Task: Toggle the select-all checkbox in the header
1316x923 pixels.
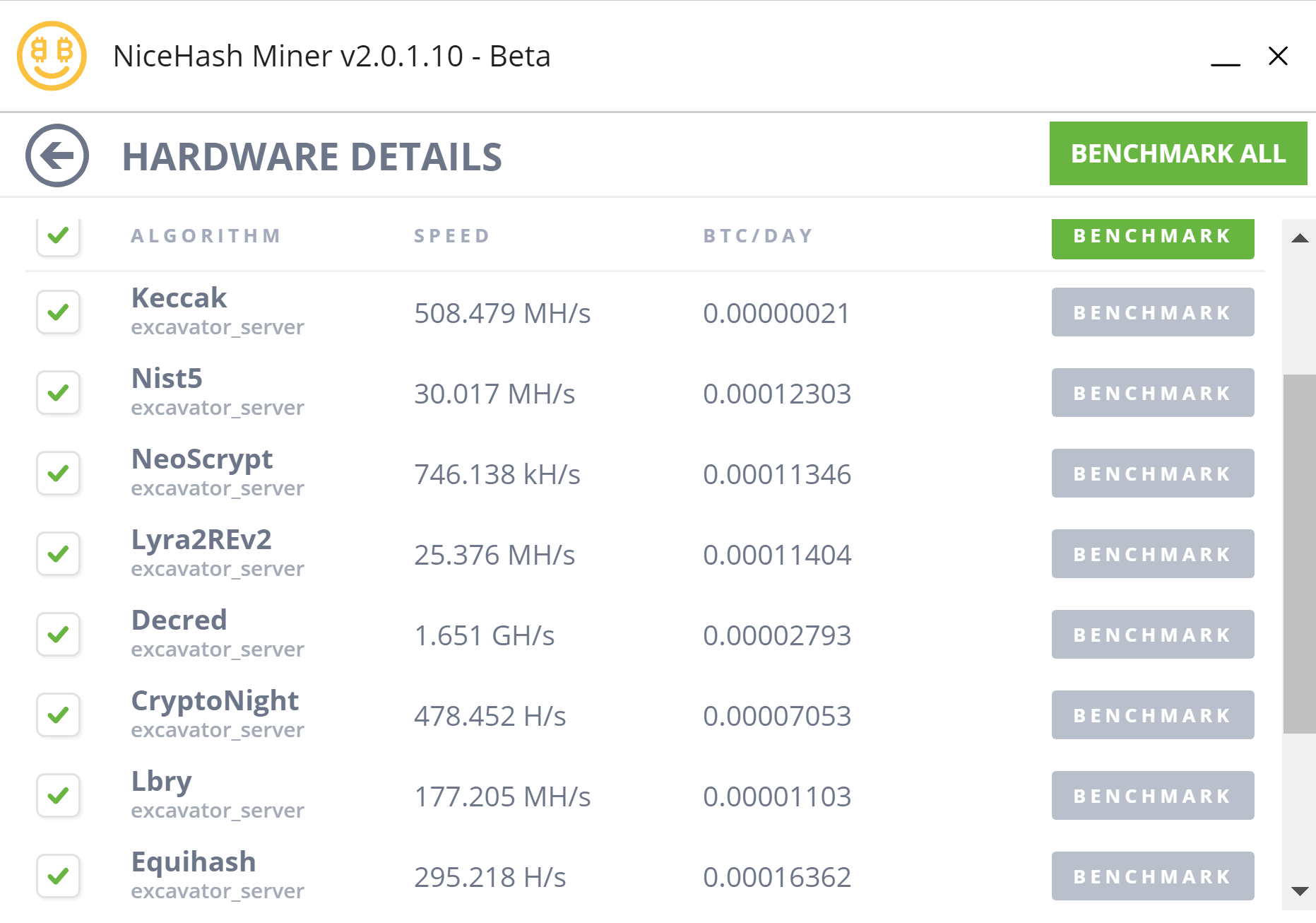Action: coord(59,237)
